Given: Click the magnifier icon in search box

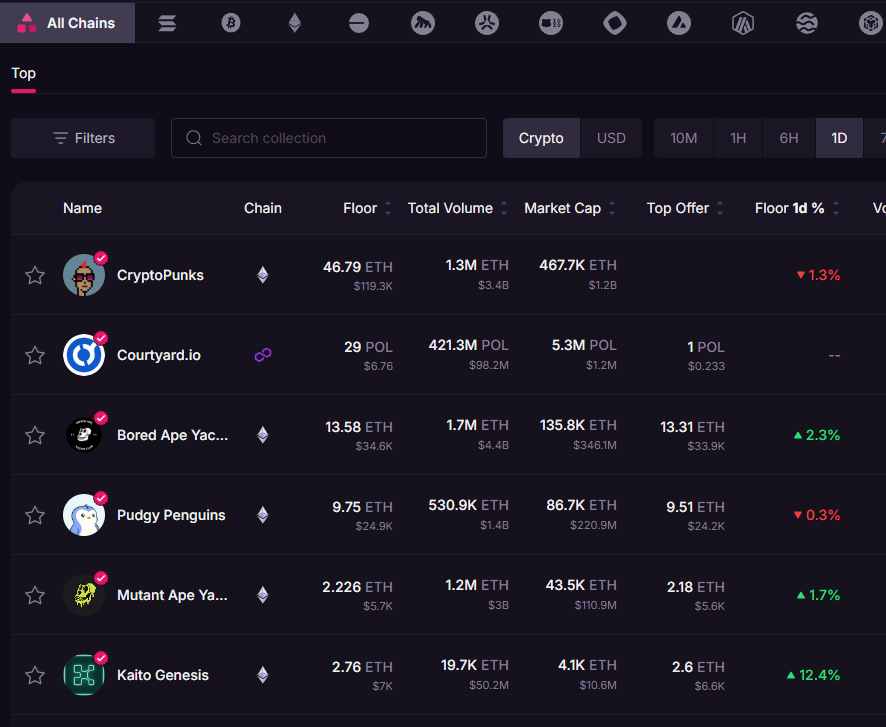Looking at the screenshot, I should click(194, 138).
